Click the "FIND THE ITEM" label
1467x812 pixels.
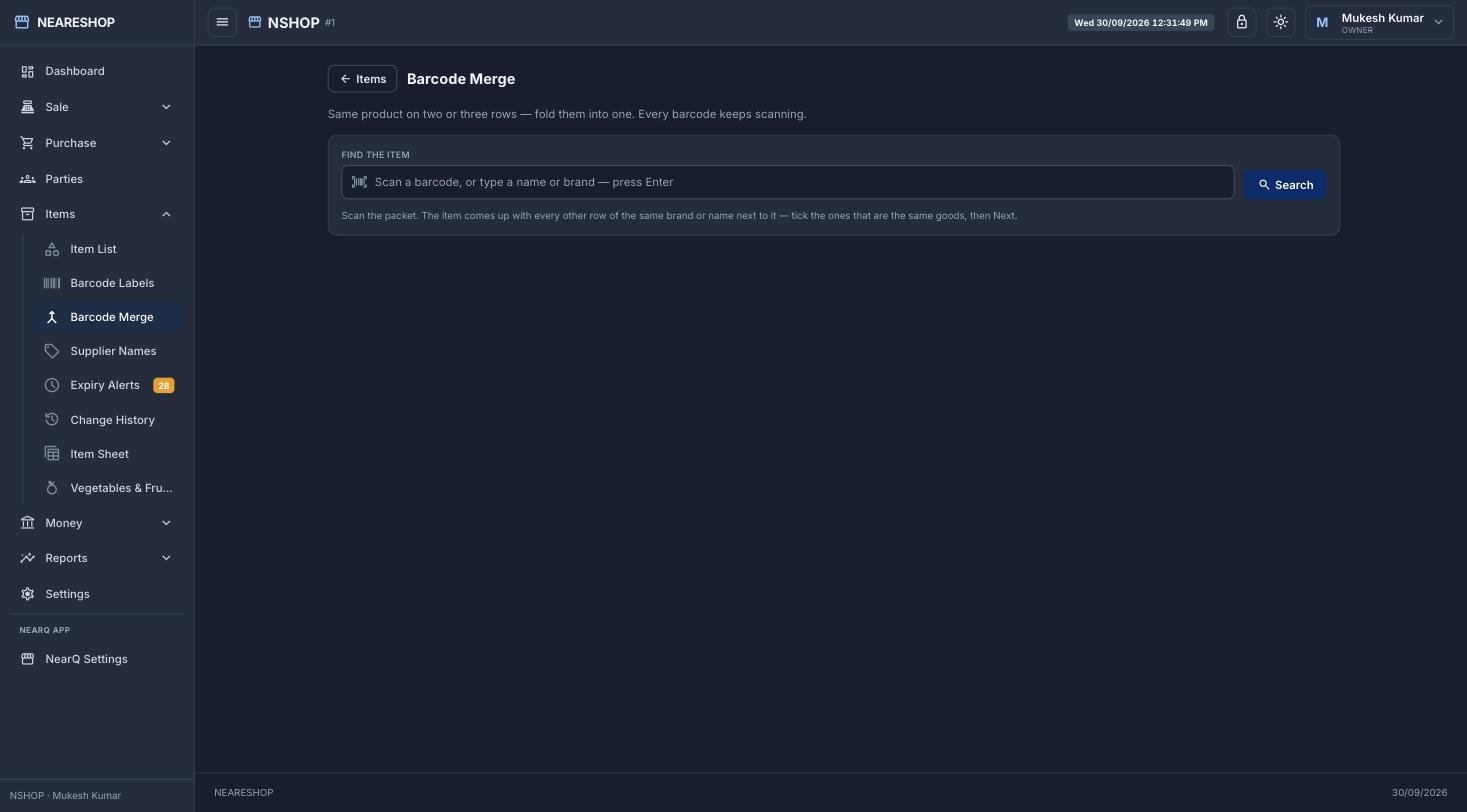[x=376, y=155]
